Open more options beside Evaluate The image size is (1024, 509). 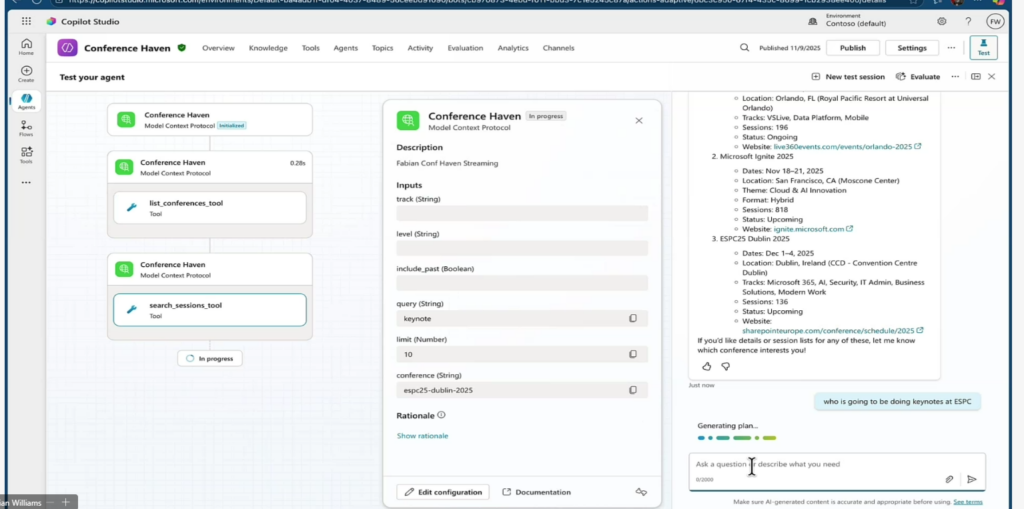[955, 76]
